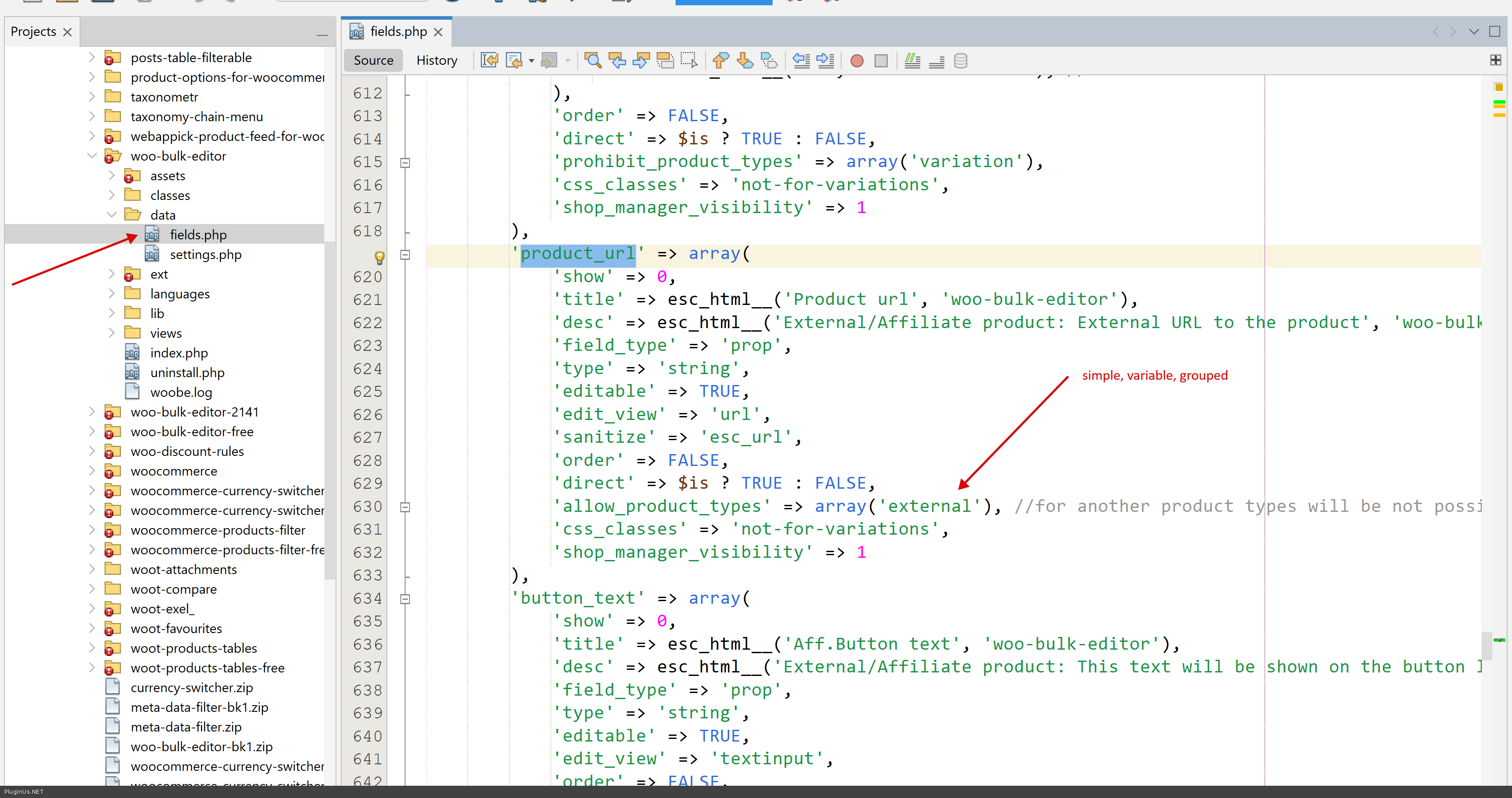The image size is (1512, 798).
Task: Click the Comment lines toolbar icon
Action: (x=912, y=60)
